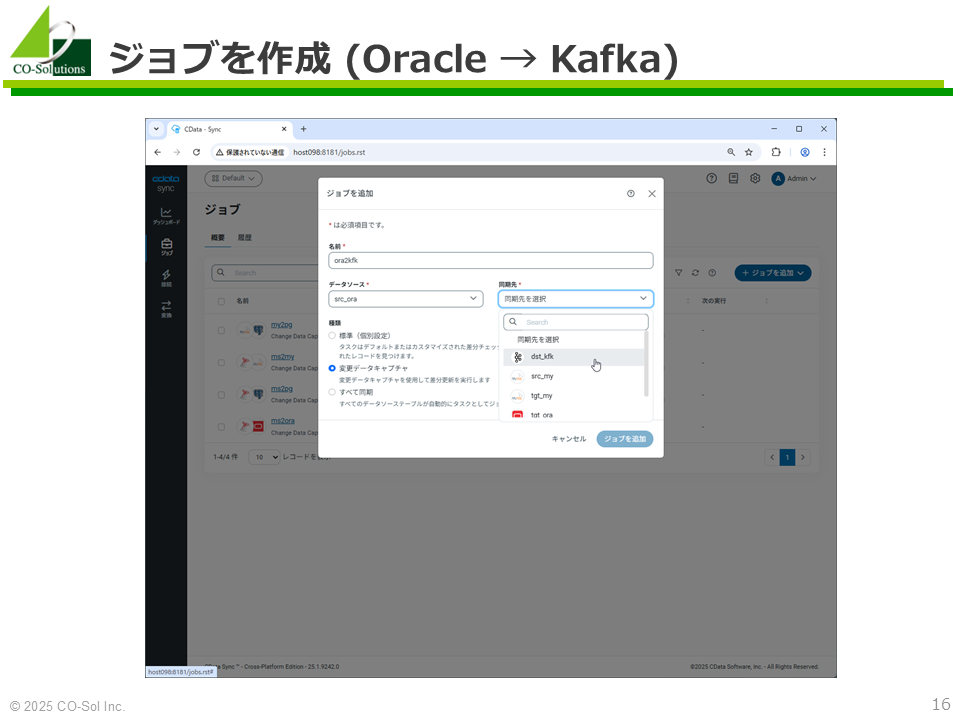This screenshot has height=720, width=960.
Task: Open the documentation book icon in the top bar
Action: tap(733, 178)
